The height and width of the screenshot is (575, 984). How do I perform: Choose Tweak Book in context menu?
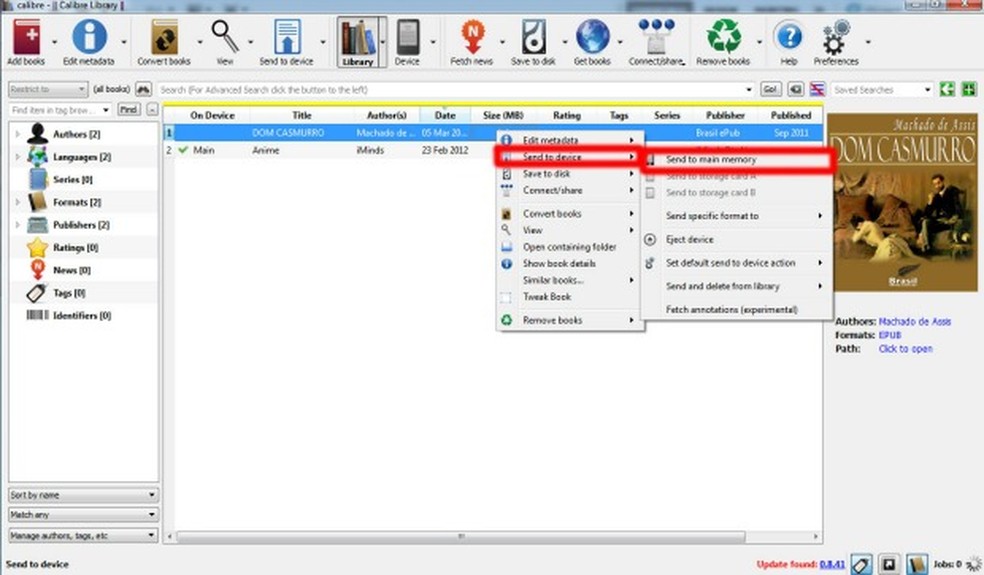(569, 297)
